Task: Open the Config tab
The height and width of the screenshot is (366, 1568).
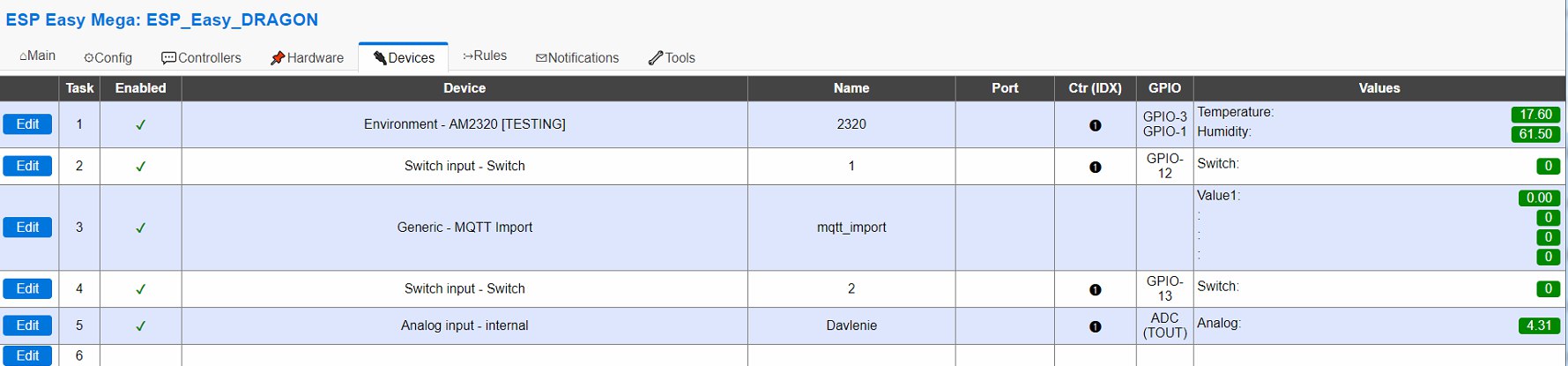Action: pos(108,57)
